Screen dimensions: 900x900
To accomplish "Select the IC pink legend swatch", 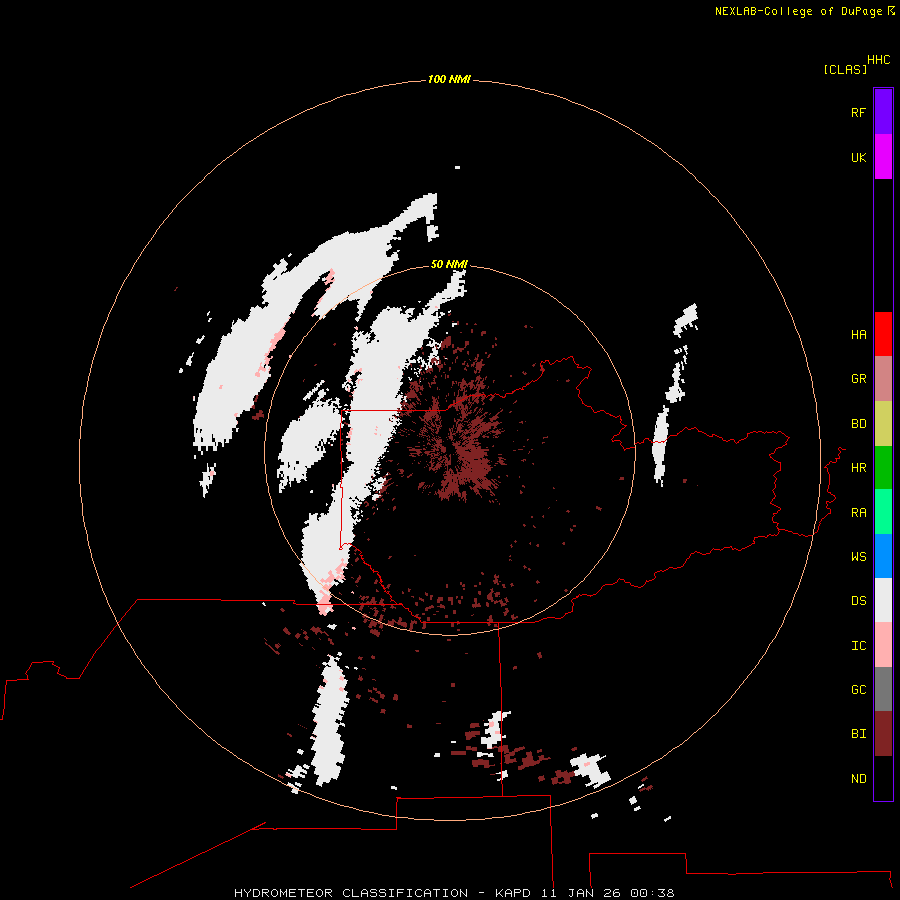I will [883, 645].
